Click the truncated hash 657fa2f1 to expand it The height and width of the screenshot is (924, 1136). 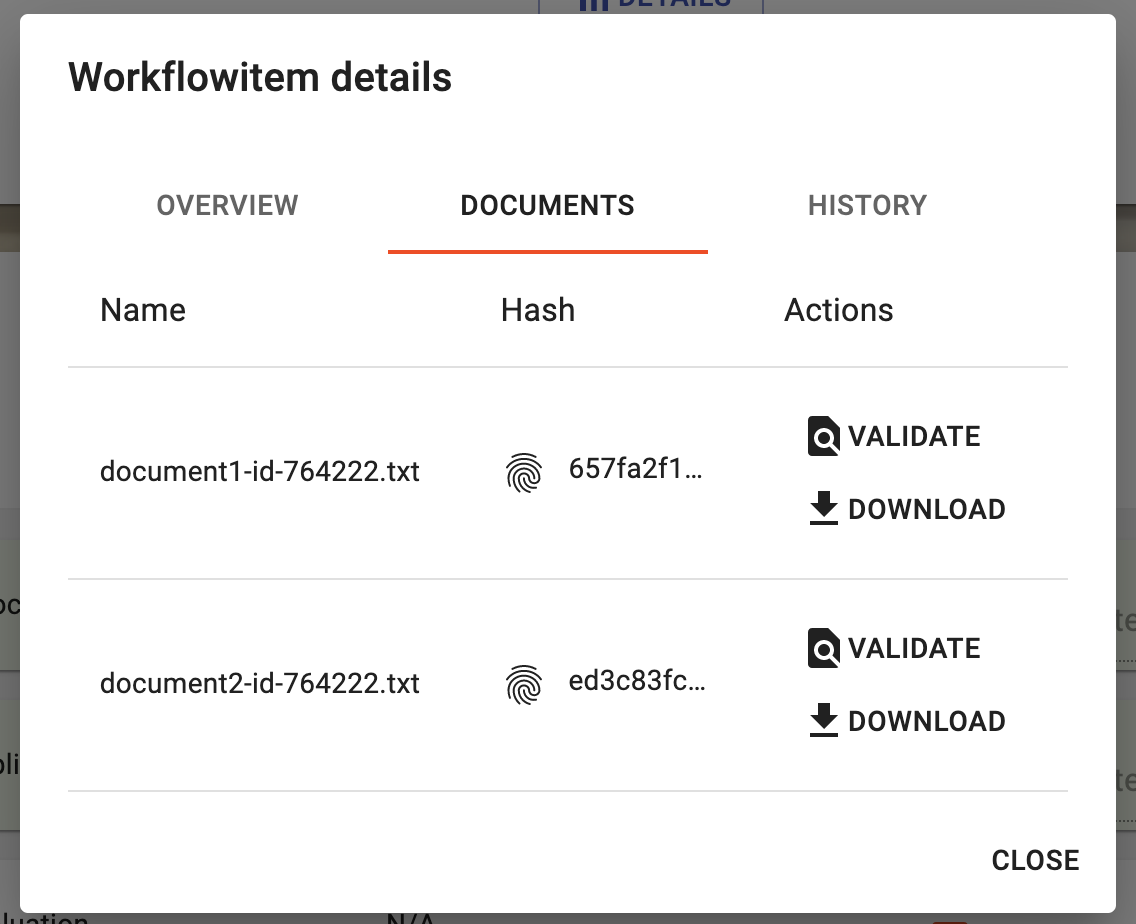point(637,469)
